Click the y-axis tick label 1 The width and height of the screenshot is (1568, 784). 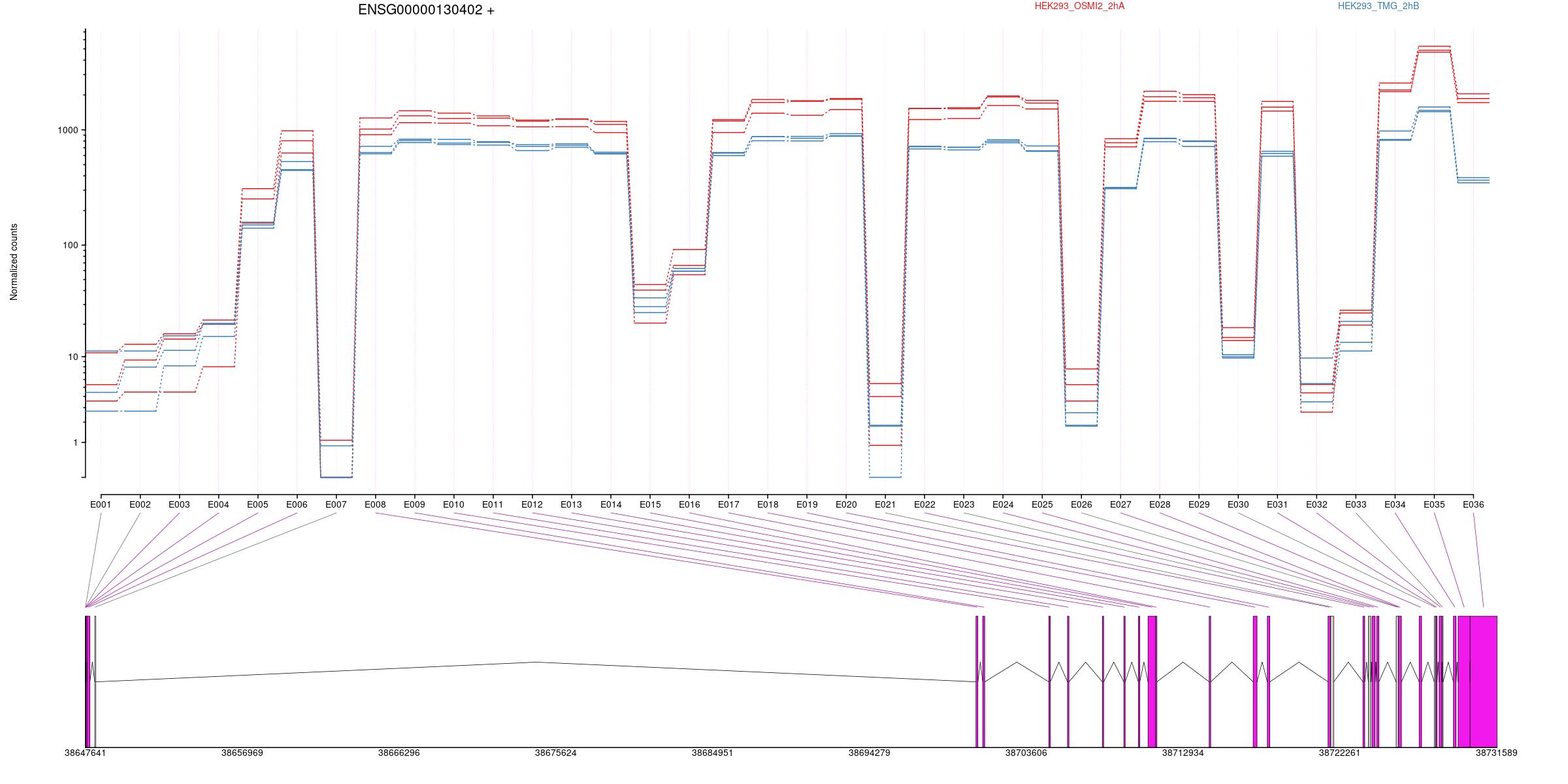point(76,442)
